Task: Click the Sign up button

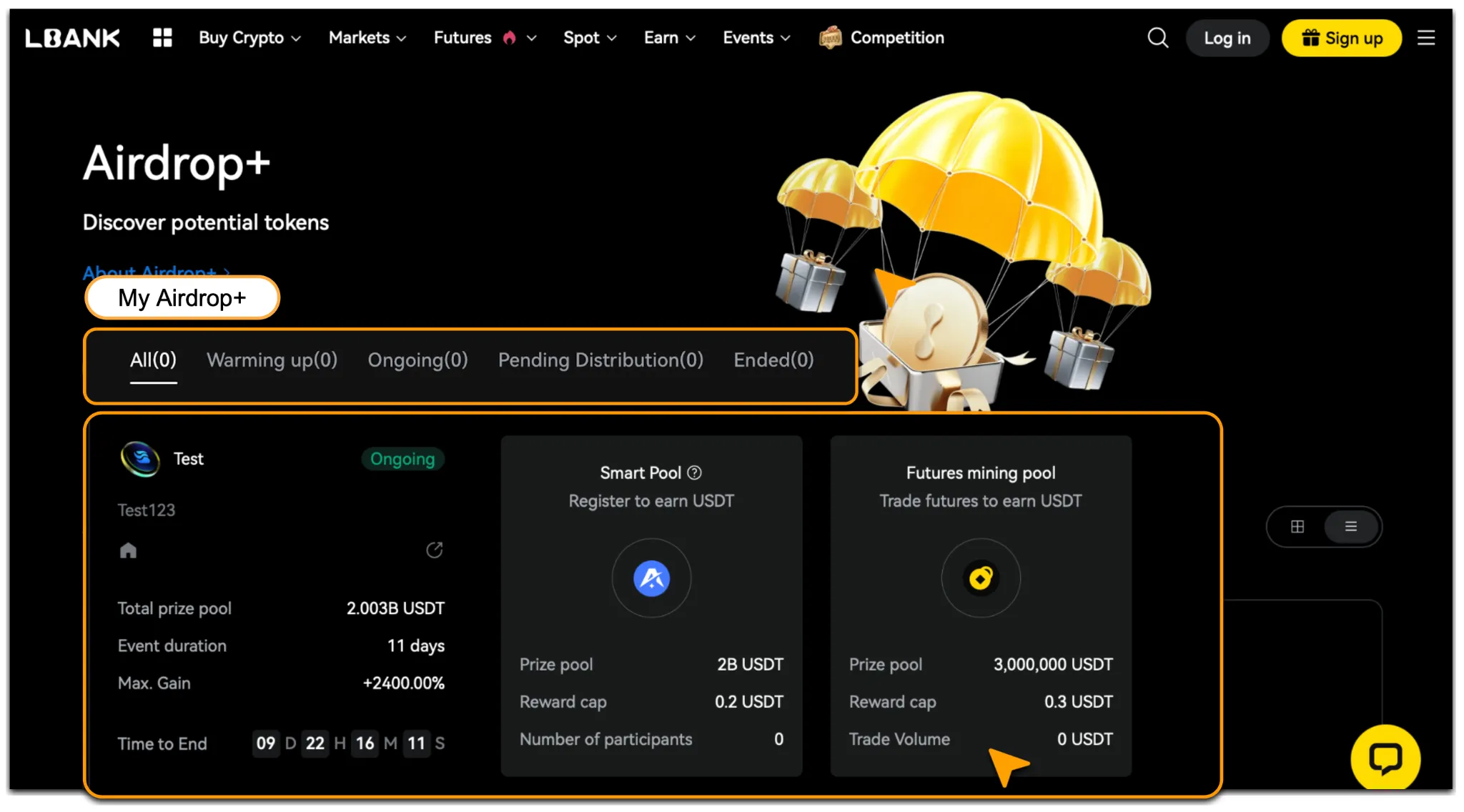Action: [x=1342, y=38]
